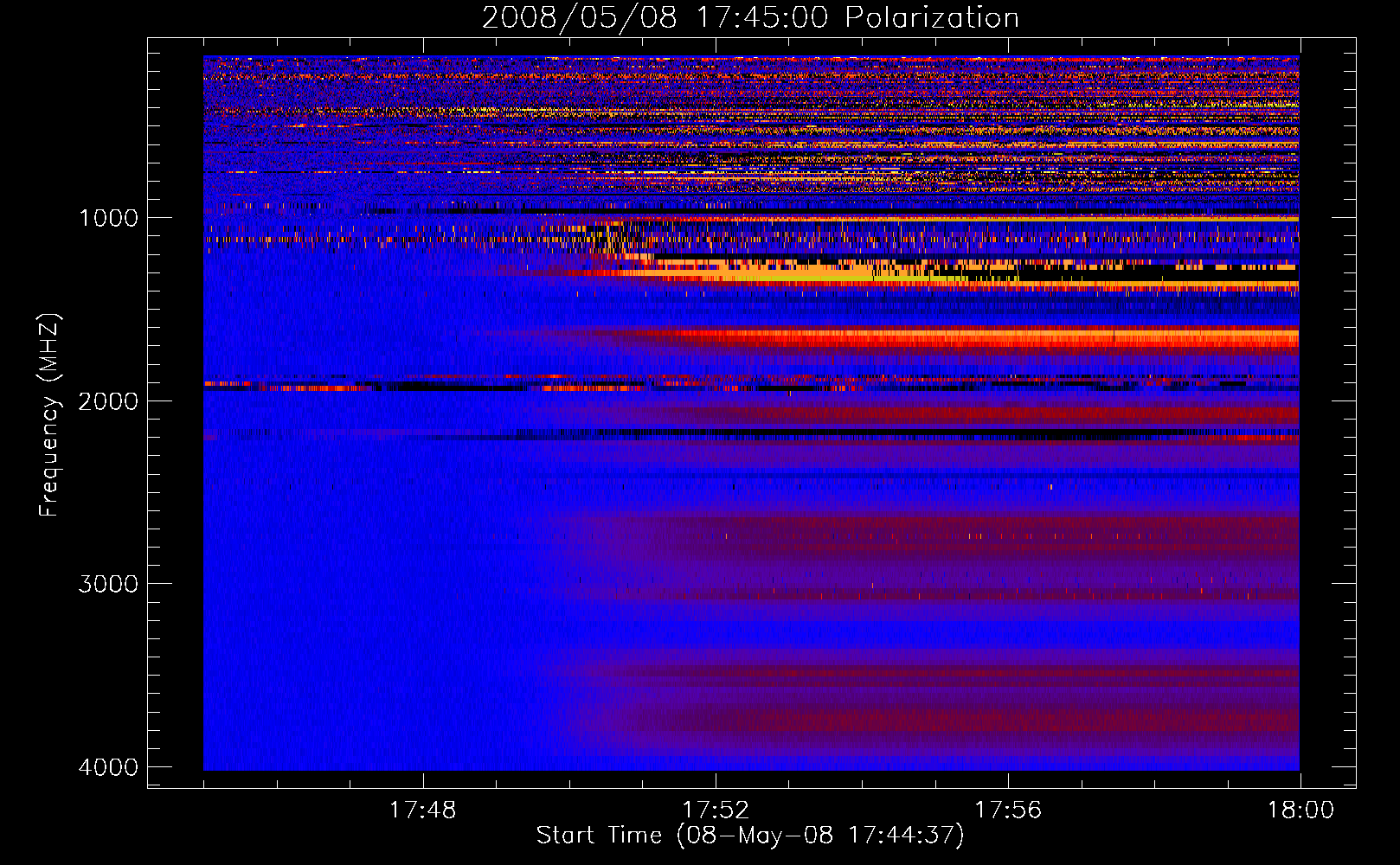Select the 'Frequency (MHZ)' y-axis label
This screenshot has height=865, width=1400.
49,415
